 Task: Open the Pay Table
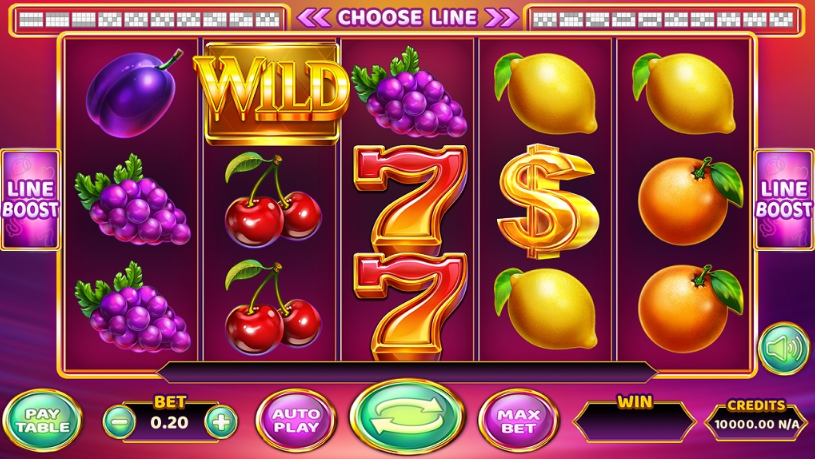tap(42, 420)
